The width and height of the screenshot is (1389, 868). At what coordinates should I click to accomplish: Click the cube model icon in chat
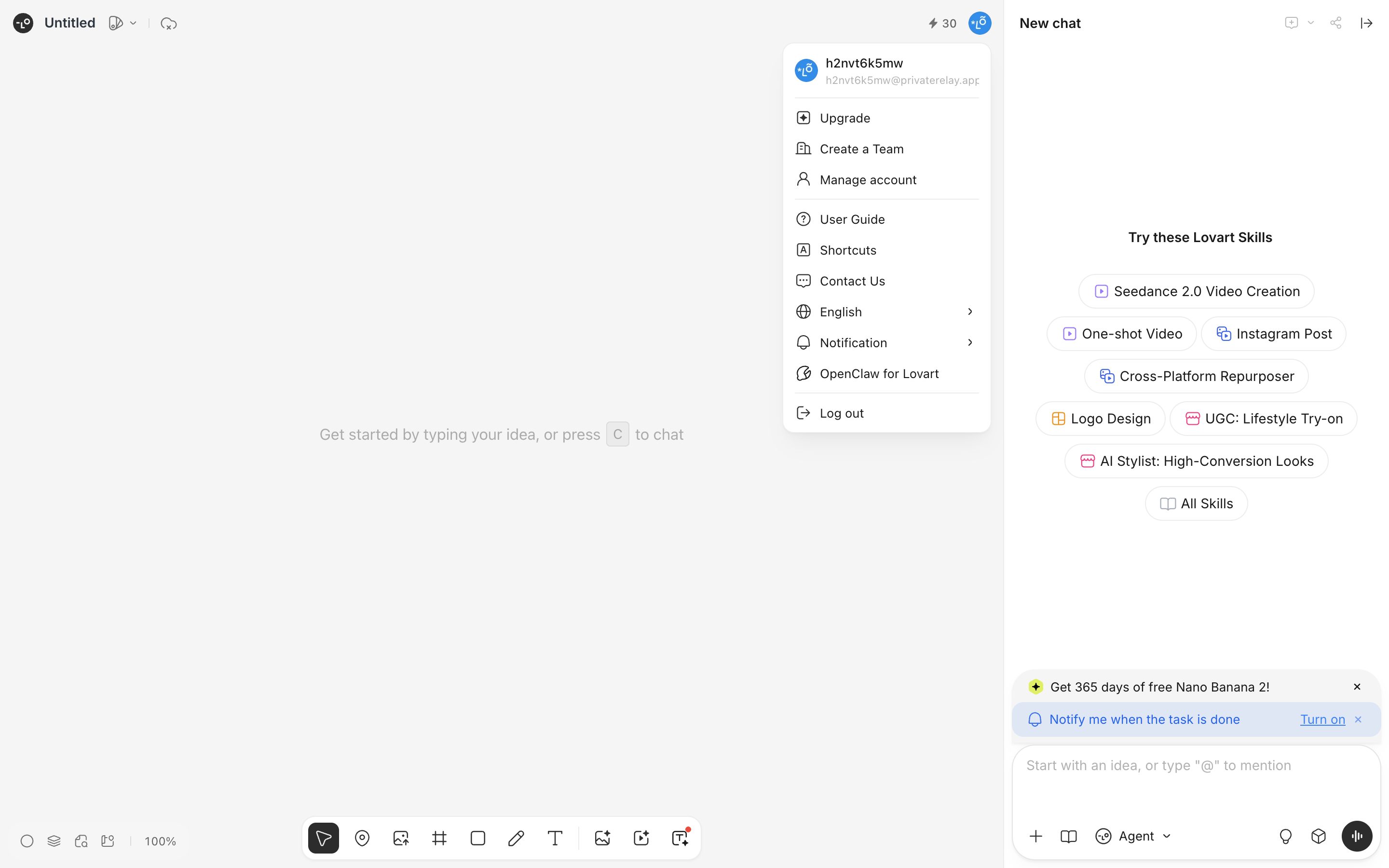tap(1319, 836)
